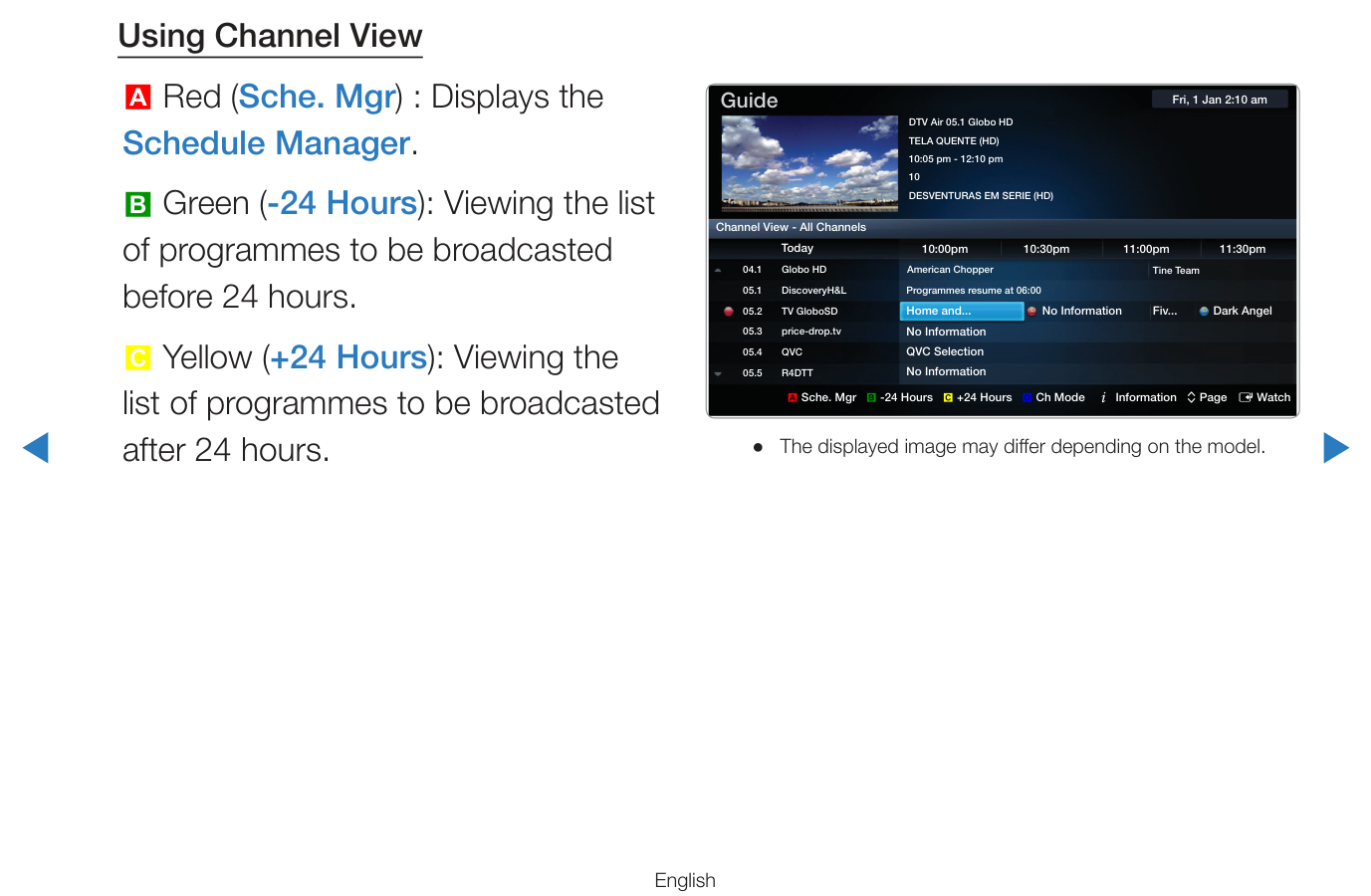Select the guide preview video thumbnail
The width and height of the screenshot is (1371, 896).
point(809,163)
